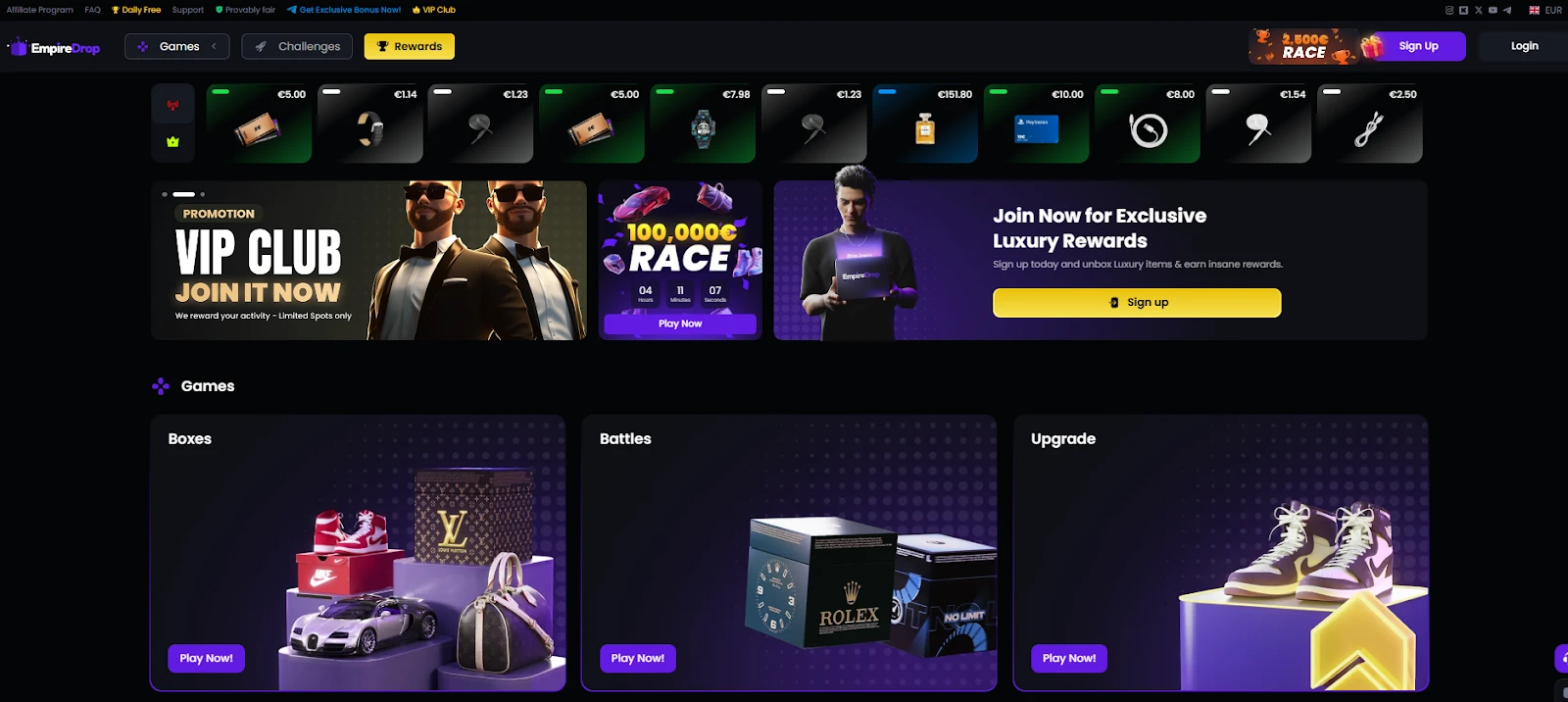The height and width of the screenshot is (702, 1568).
Task: Click the Login button
Action: pyautogui.click(x=1524, y=46)
